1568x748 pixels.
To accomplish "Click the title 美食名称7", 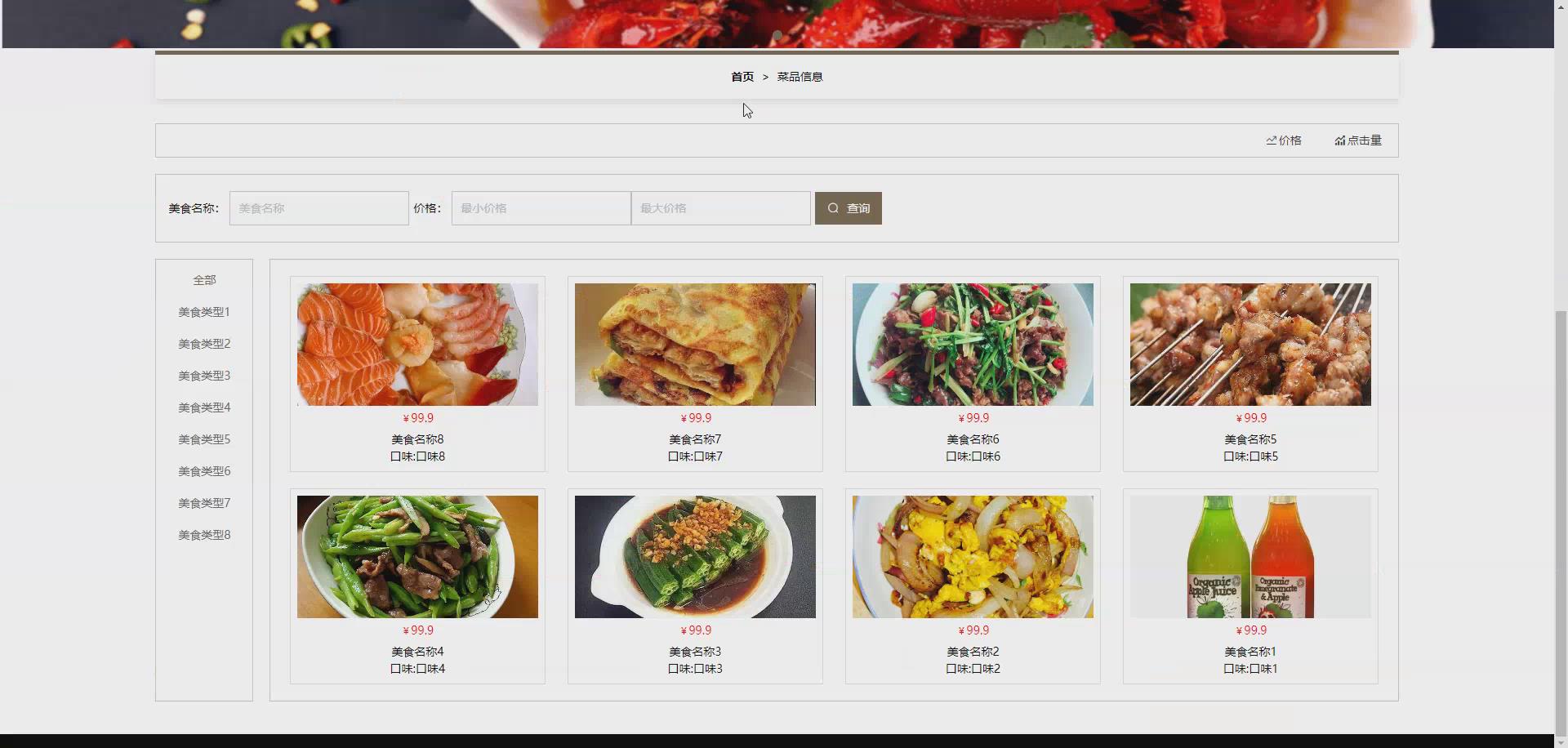I will click(695, 439).
